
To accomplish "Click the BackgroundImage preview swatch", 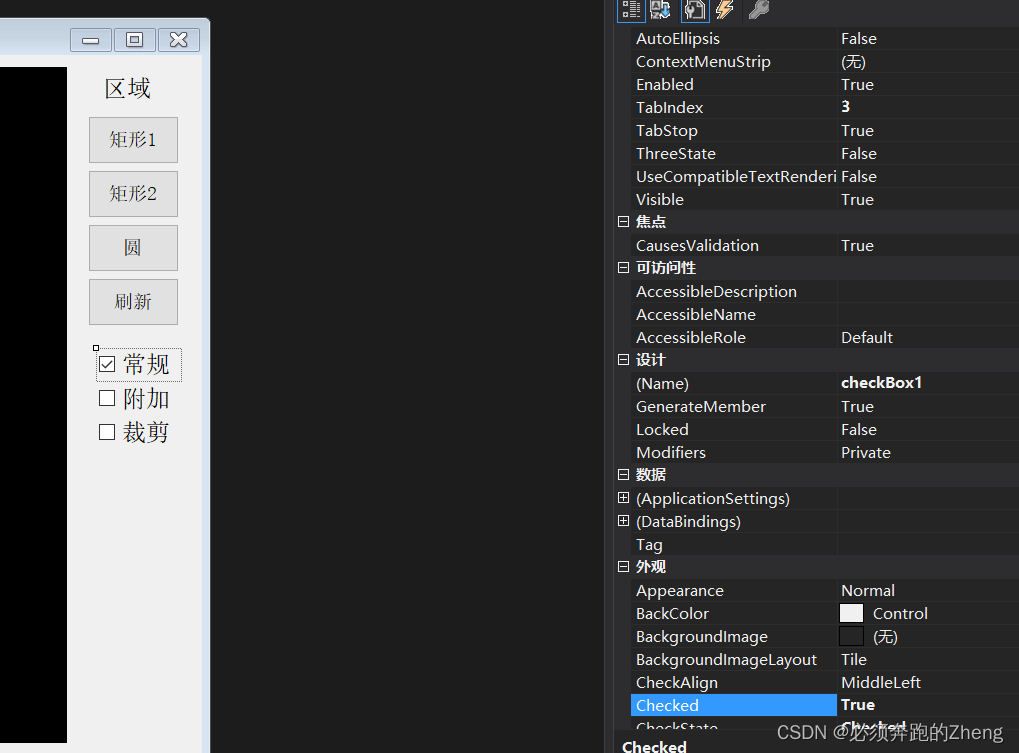I will click(851, 636).
